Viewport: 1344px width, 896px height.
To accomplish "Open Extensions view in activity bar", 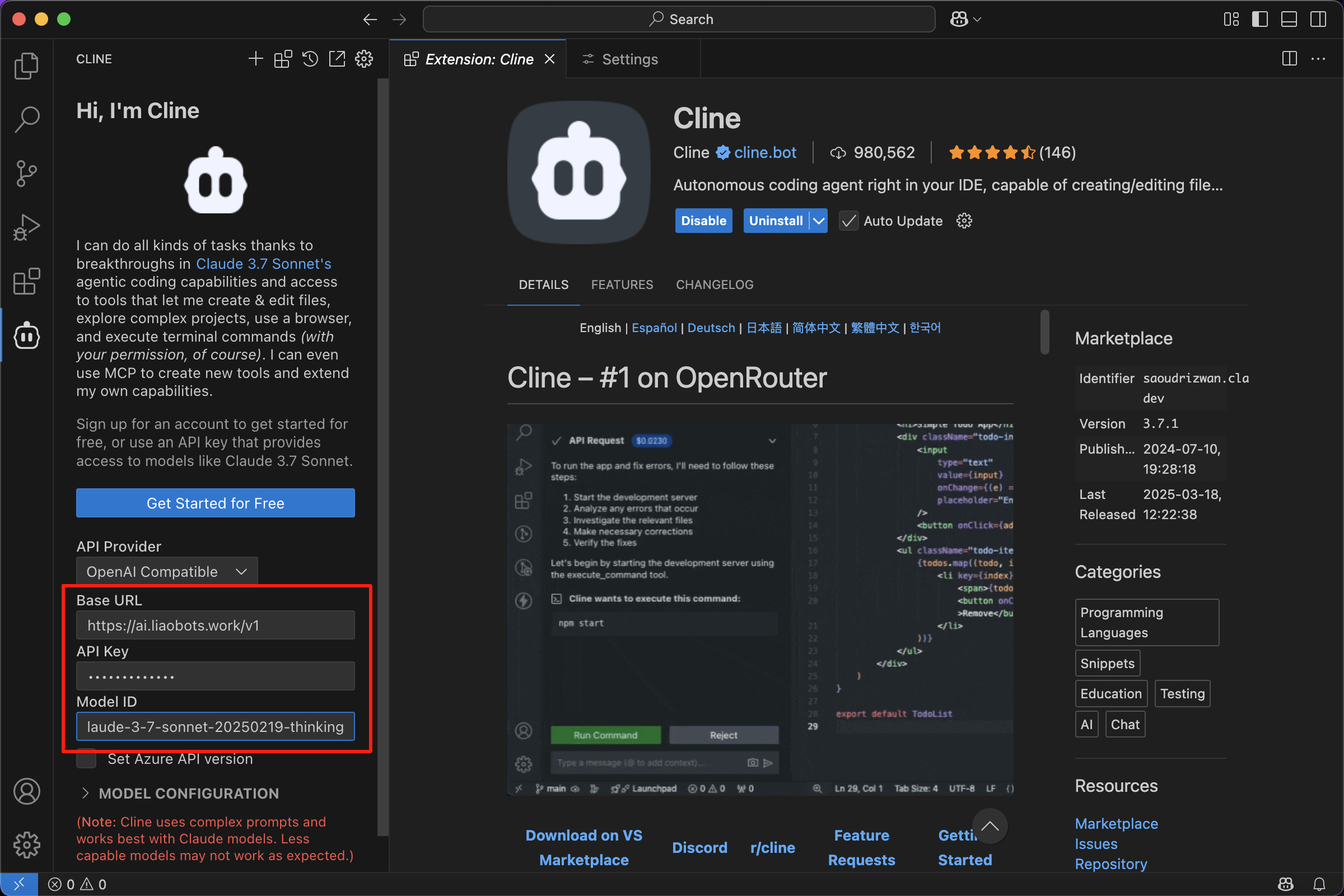I will pos(26,281).
